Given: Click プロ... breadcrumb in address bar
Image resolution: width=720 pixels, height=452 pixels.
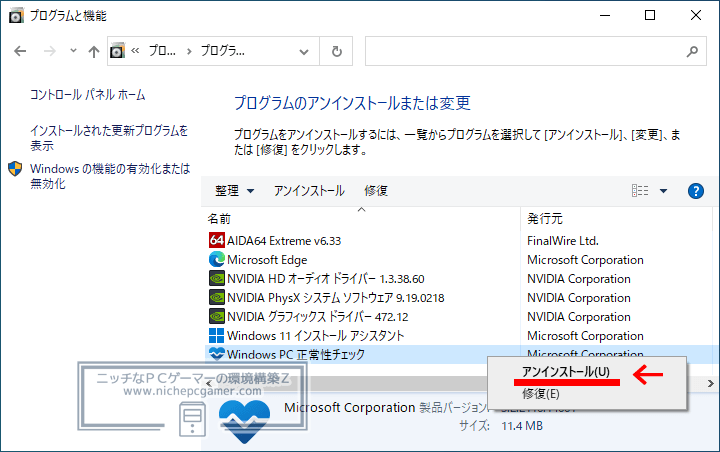Looking at the screenshot, I should pos(162,51).
